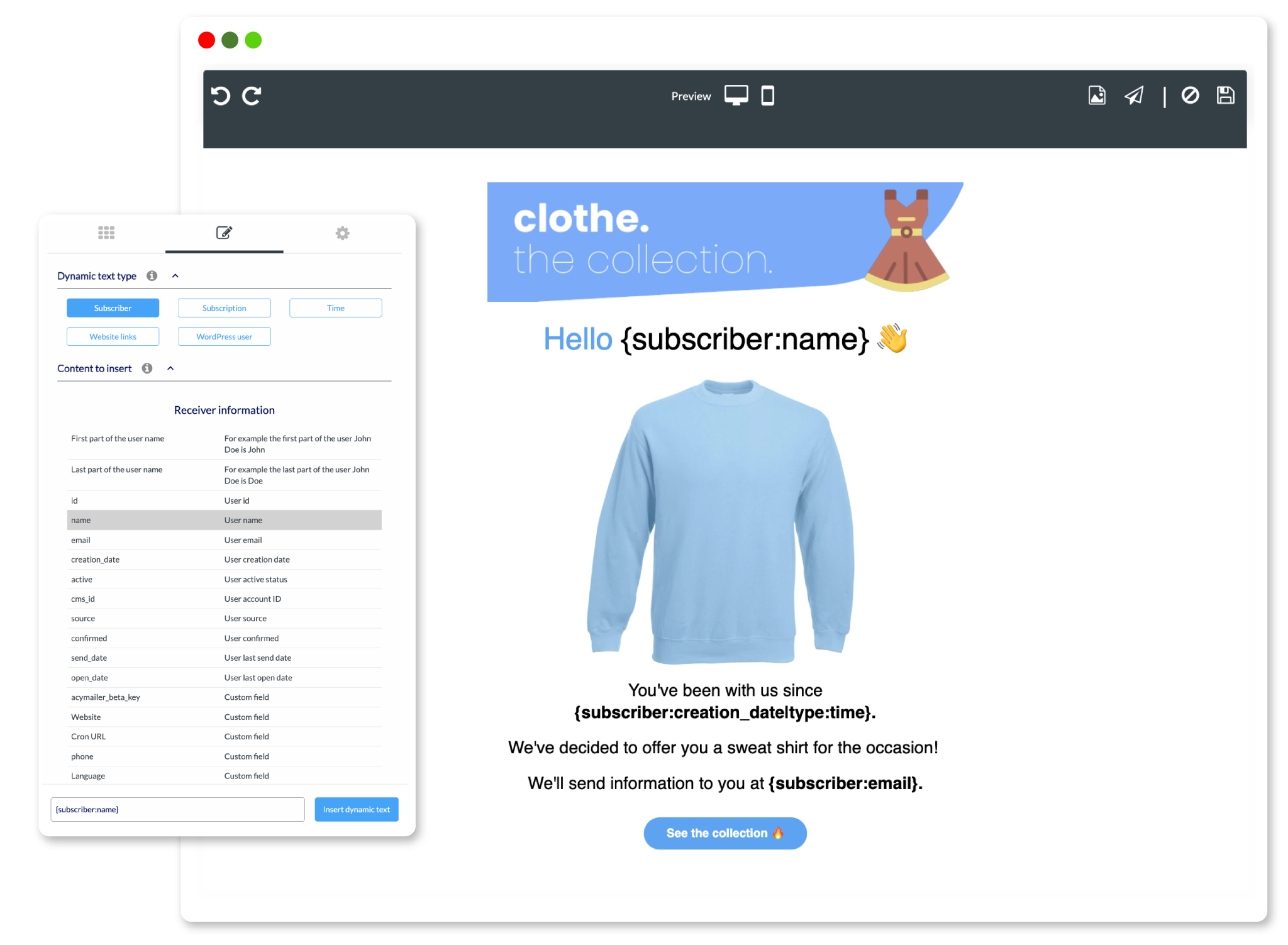The height and width of the screenshot is (945, 1288).
Task: Click the cancel/disable icon
Action: pyautogui.click(x=1192, y=95)
